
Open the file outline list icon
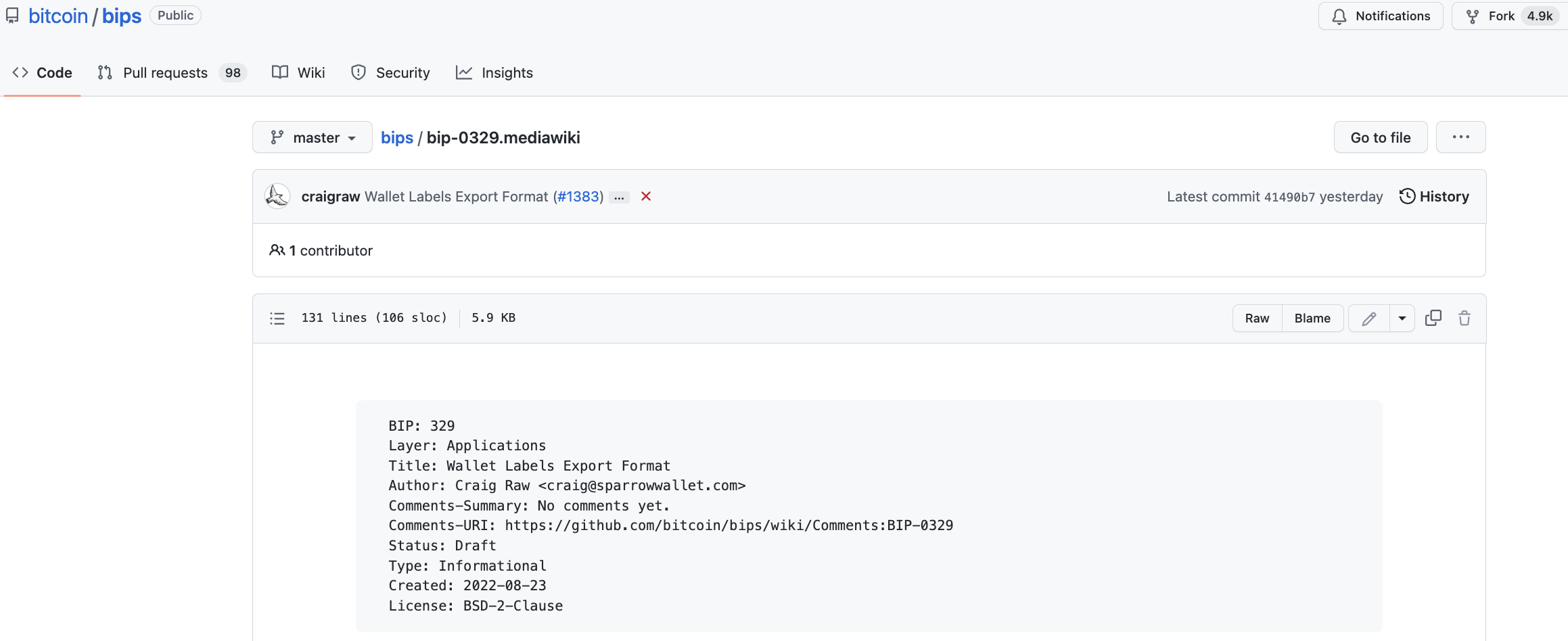(x=277, y=318)
